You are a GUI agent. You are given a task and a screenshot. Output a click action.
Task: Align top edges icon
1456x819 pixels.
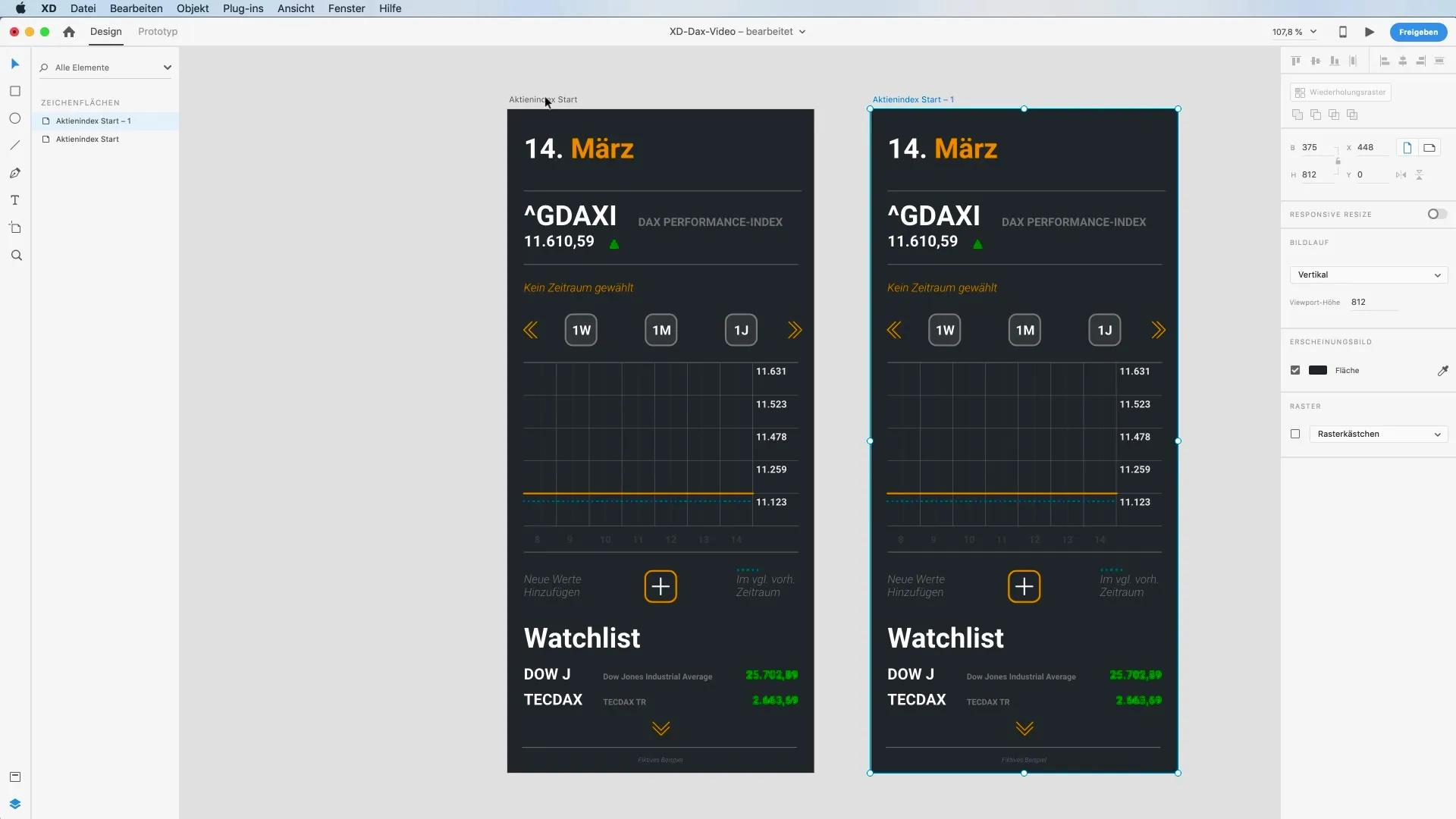[x=1296, y=61]
